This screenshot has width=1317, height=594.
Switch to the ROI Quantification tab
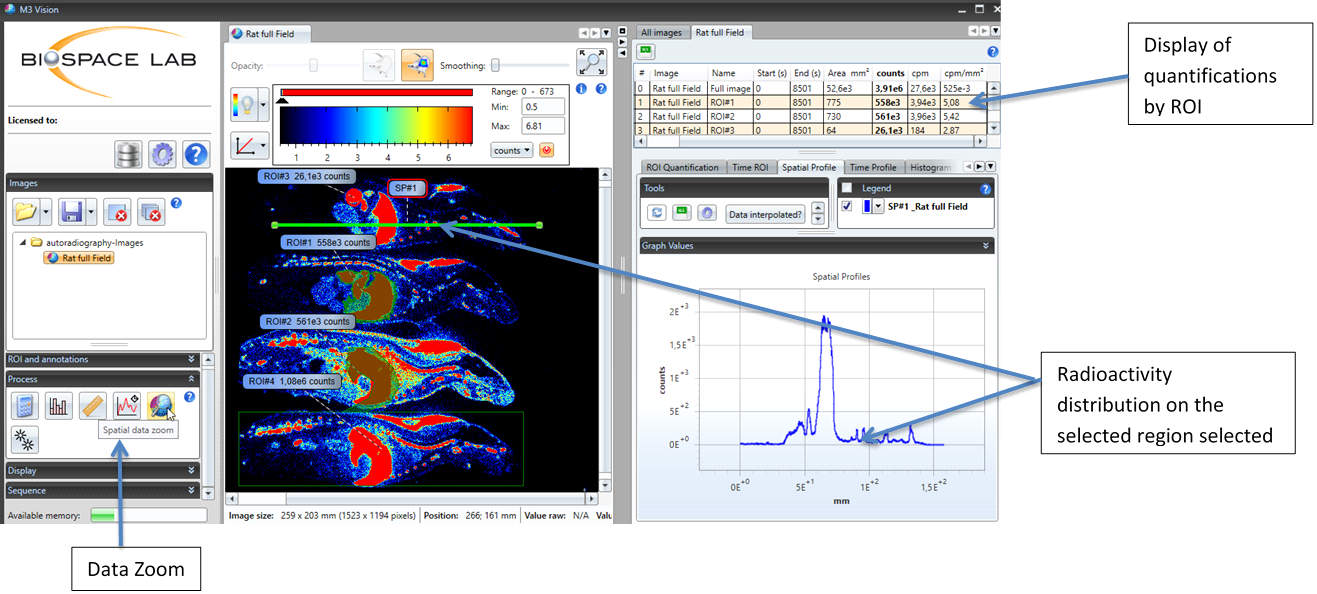tap(682, 167)
